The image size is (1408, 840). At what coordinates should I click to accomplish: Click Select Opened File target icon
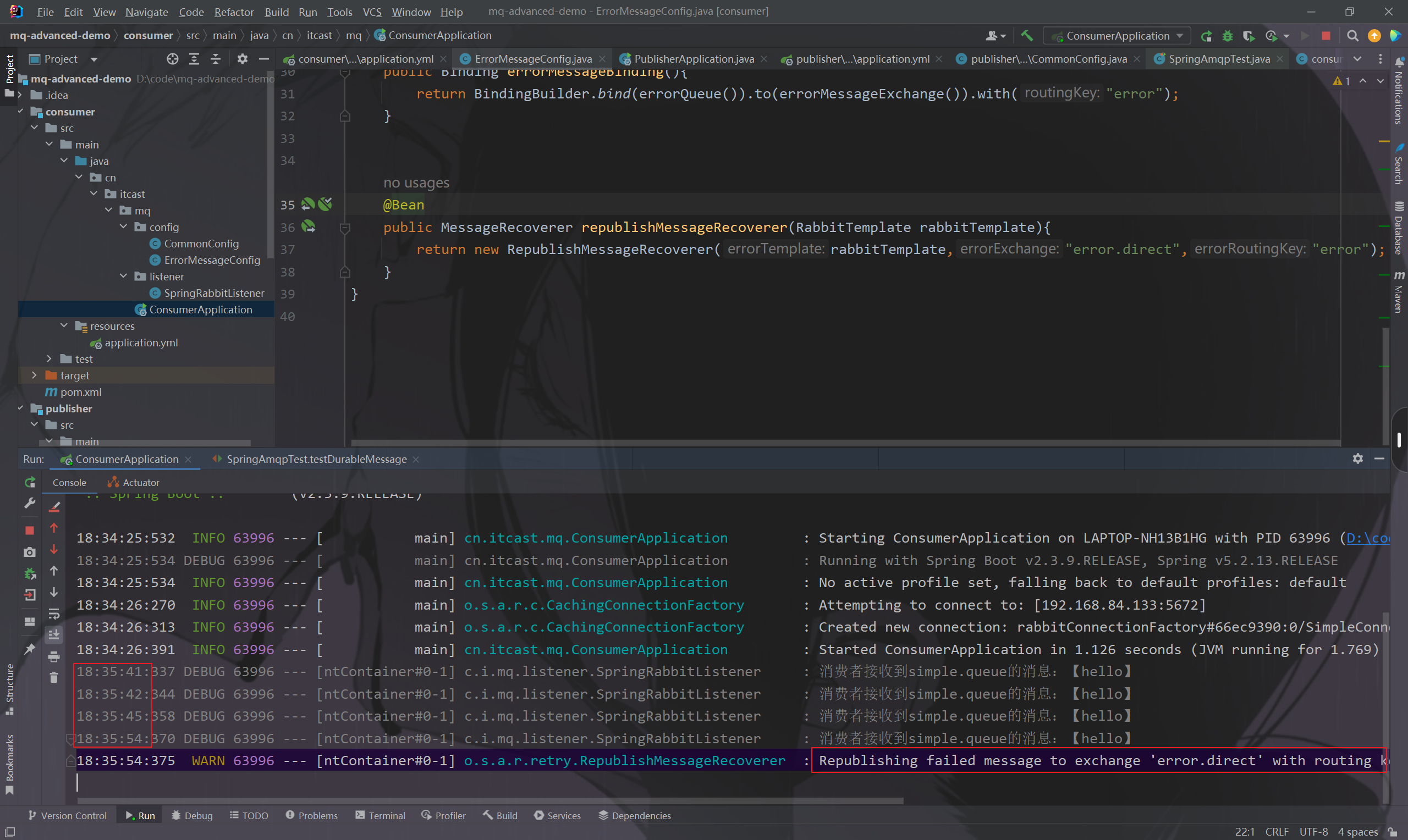click(173, 59)
